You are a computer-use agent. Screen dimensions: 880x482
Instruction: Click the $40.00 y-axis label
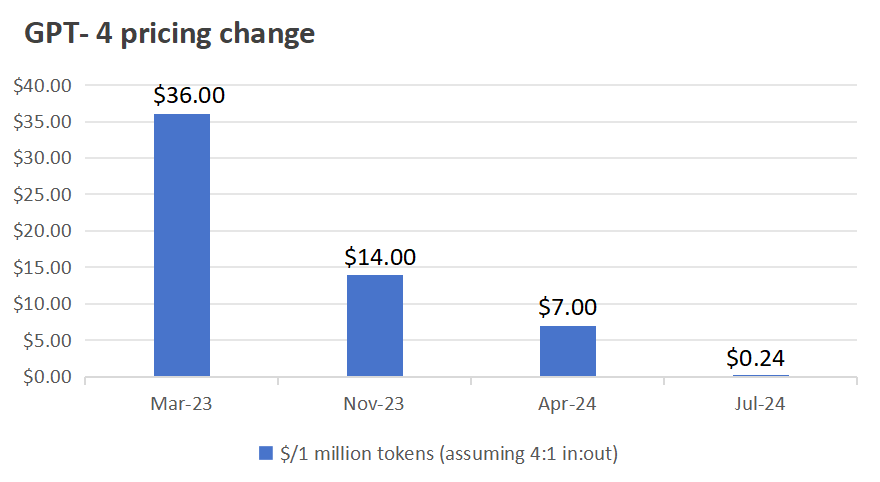pyautogui.click(x=43, y=86)
